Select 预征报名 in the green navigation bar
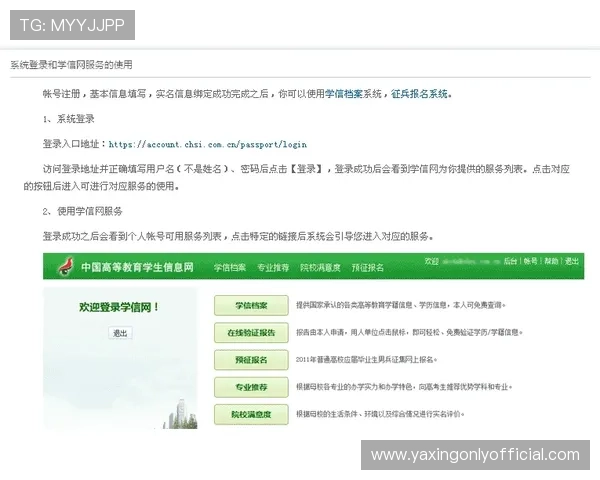 (368, 268)
